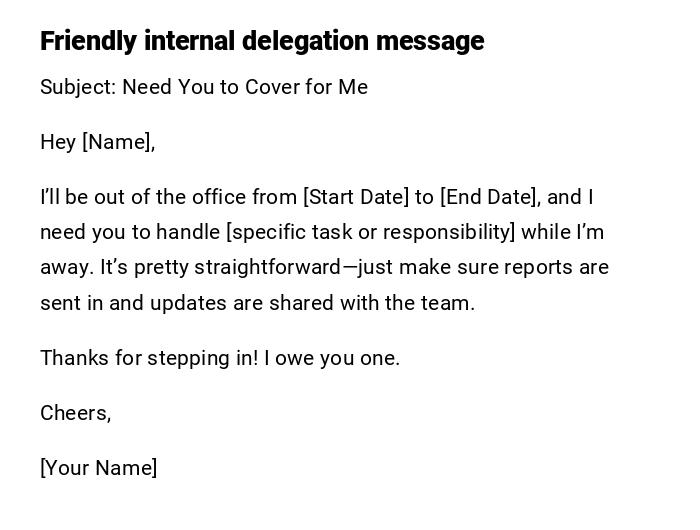Click 'Need You to Cover for Me' subject text
This screenshot has height=530, width=700.
click(245, 87)
